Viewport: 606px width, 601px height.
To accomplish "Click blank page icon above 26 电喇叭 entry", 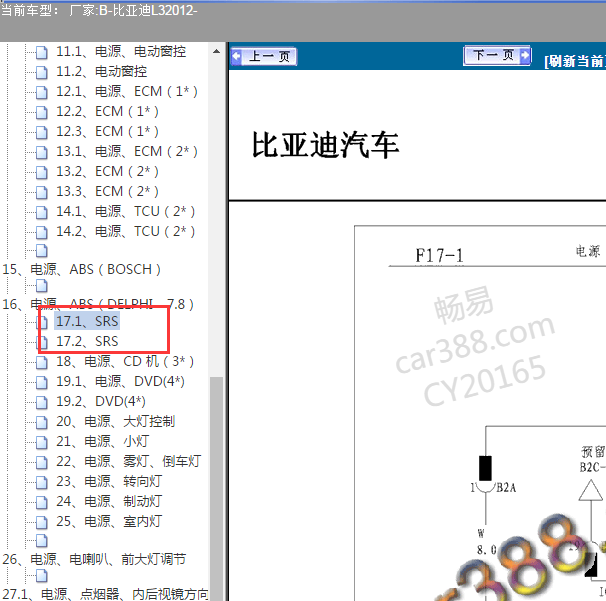I will [x=42, y=541].
